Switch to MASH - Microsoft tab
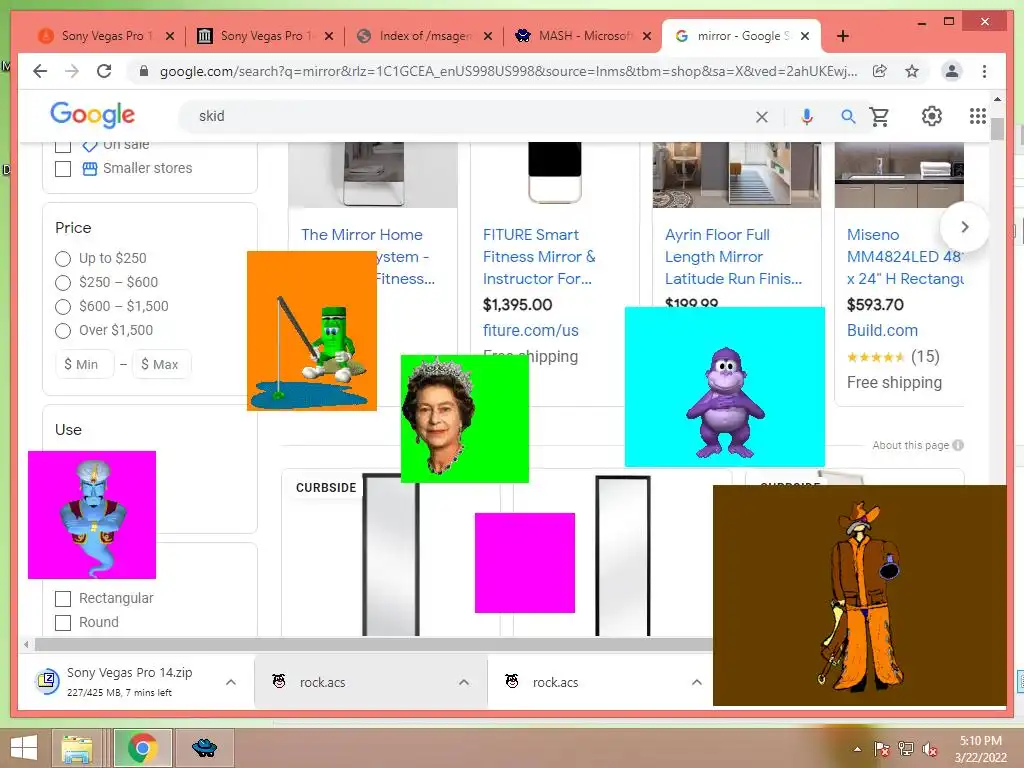Image resolution: width=1024 pixels, height=768 pixels. coord(583,36)
